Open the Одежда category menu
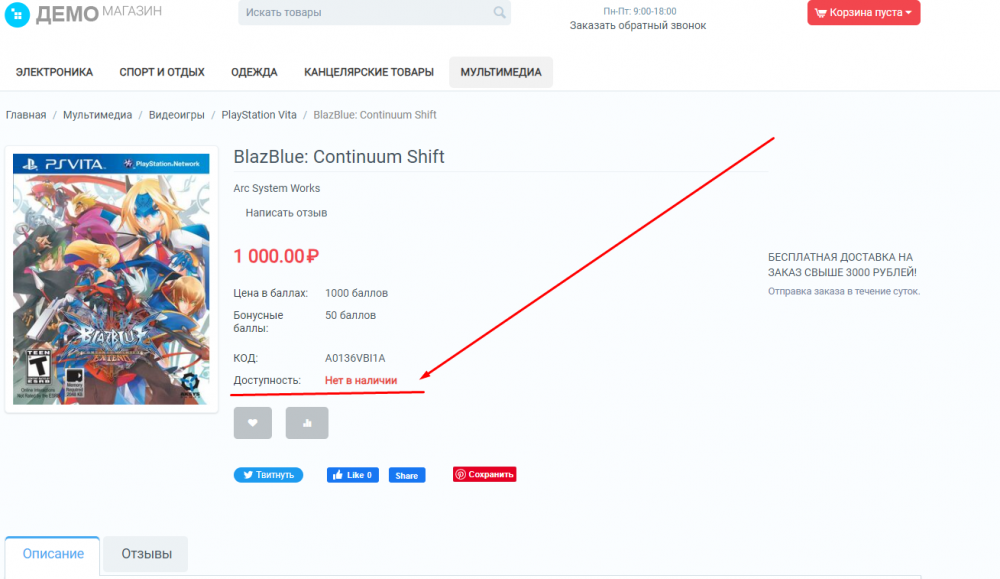 (x=254, y=72)
